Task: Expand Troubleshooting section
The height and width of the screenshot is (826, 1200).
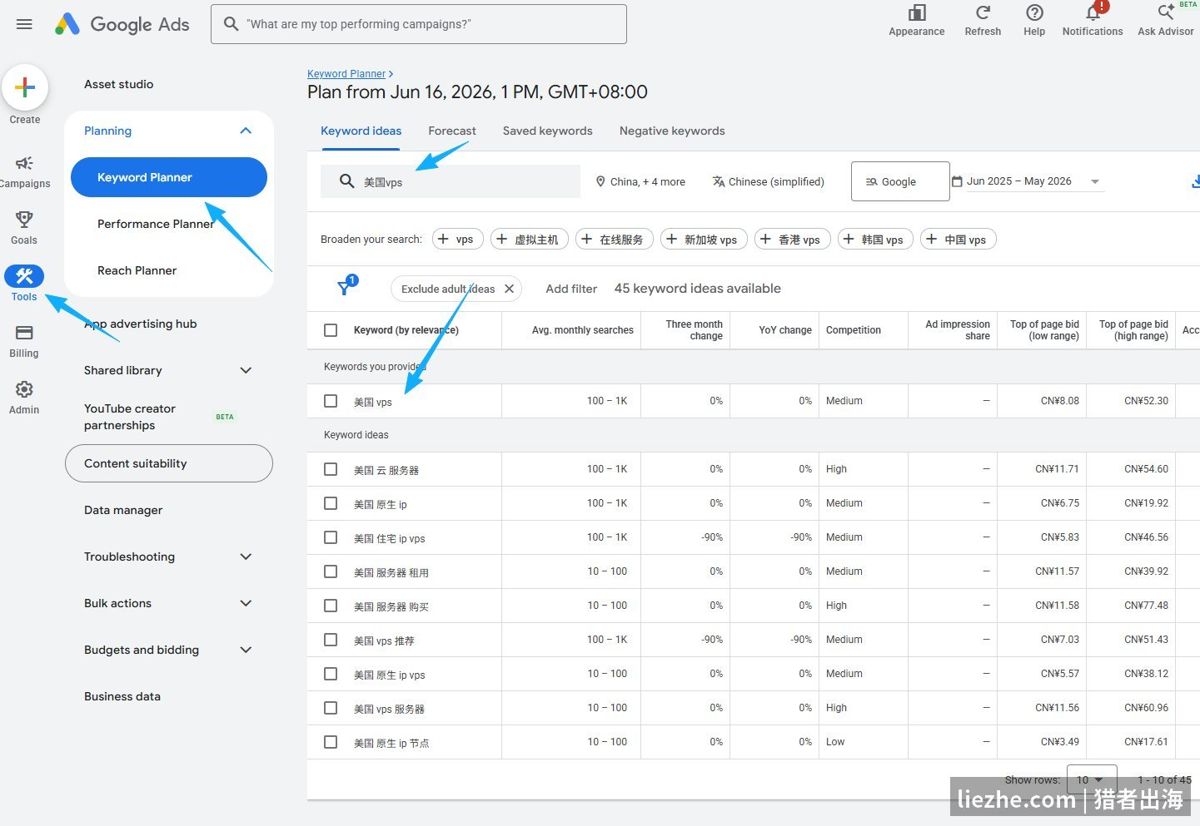Action: [246, 557]
